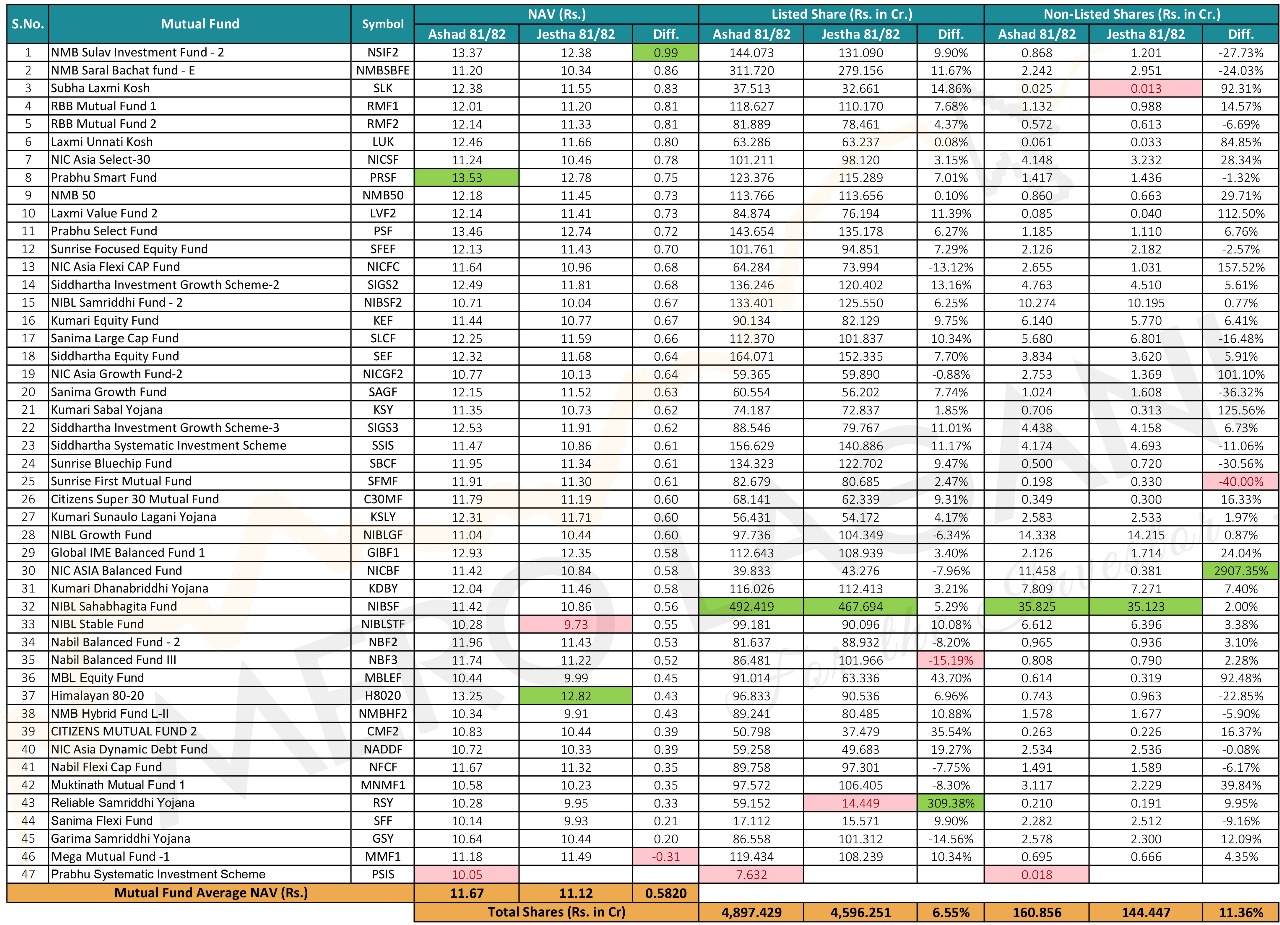Select the 'Muktinath Mutual Fund 1' cell
Image resolution: width=1280 pixels, height=925 pixels.
click(200, 785)
